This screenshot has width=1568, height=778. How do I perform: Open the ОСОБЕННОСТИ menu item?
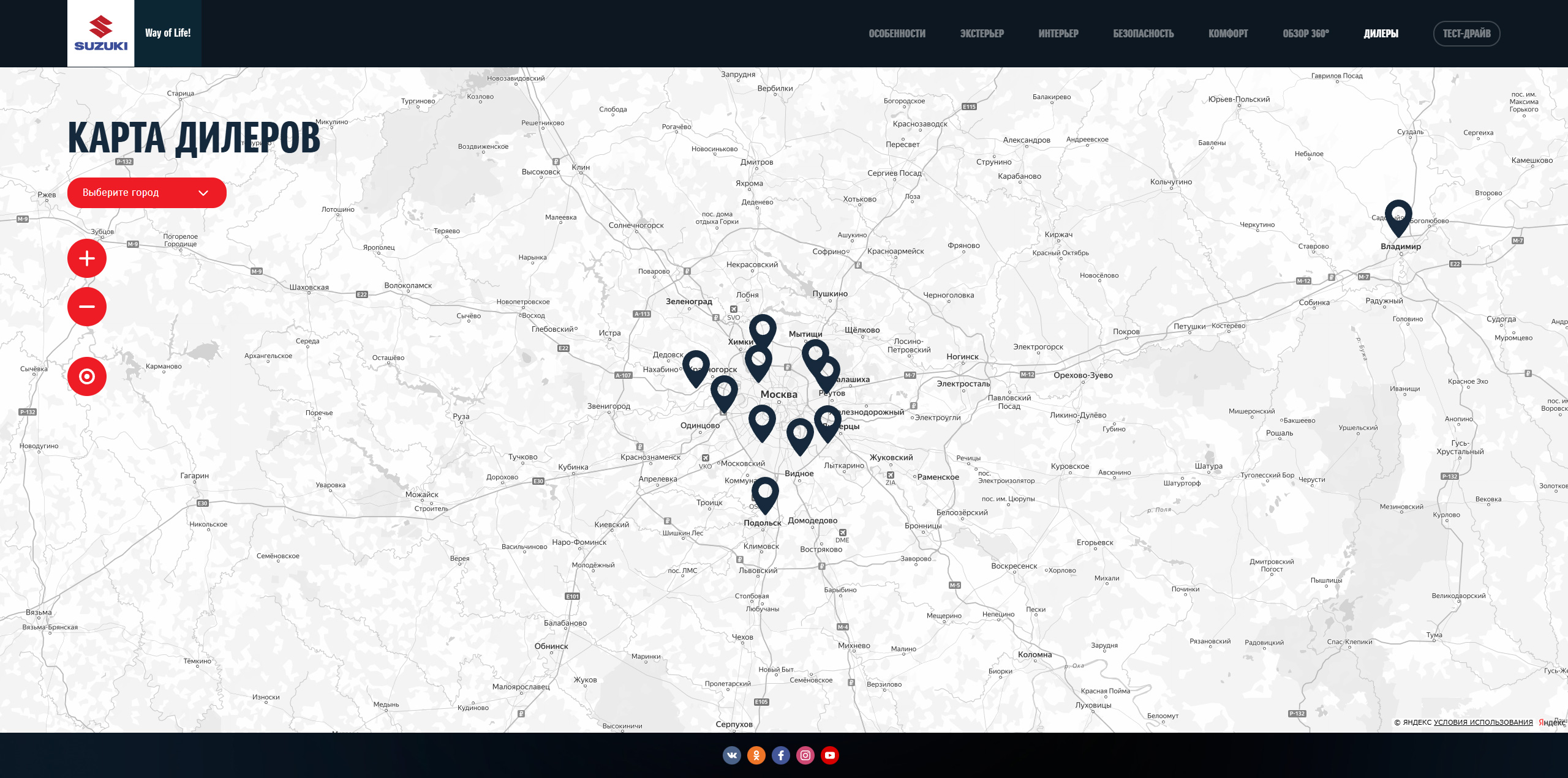coord(897,34)
